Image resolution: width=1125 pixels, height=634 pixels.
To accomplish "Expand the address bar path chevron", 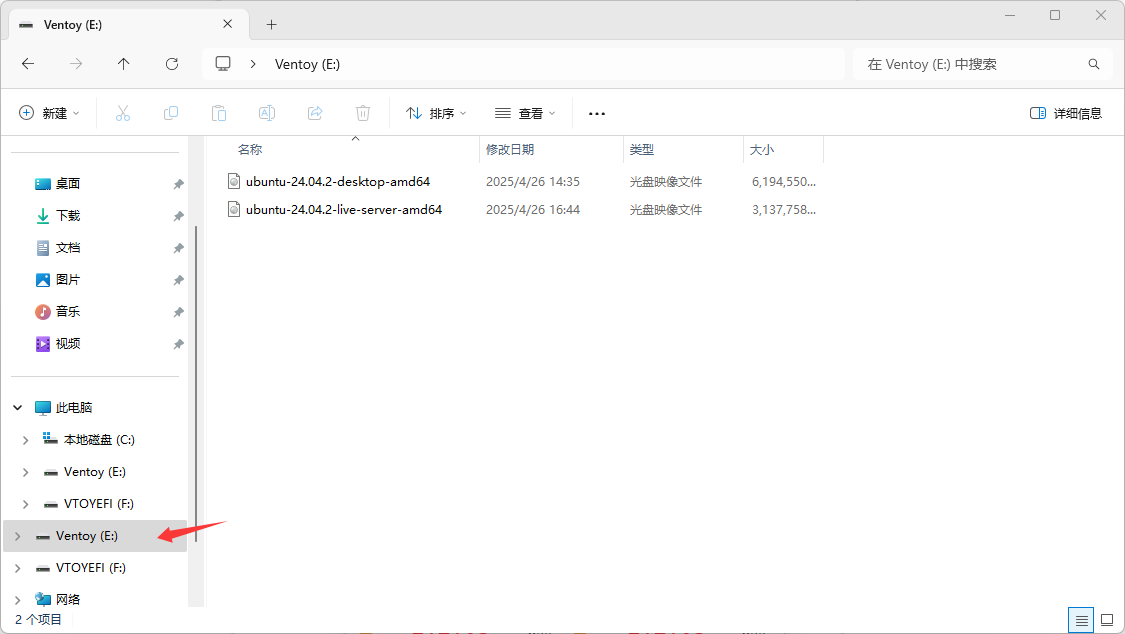I will click(x=253, y=64).
